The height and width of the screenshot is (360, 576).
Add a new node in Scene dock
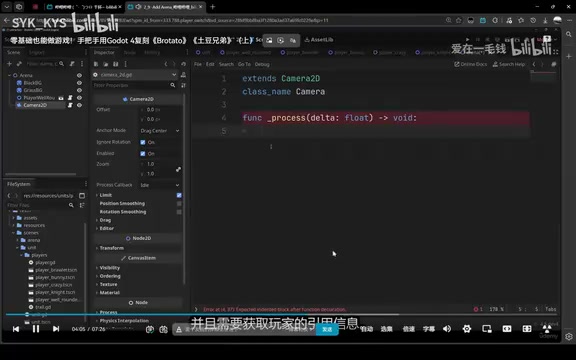tap(9, 64)
